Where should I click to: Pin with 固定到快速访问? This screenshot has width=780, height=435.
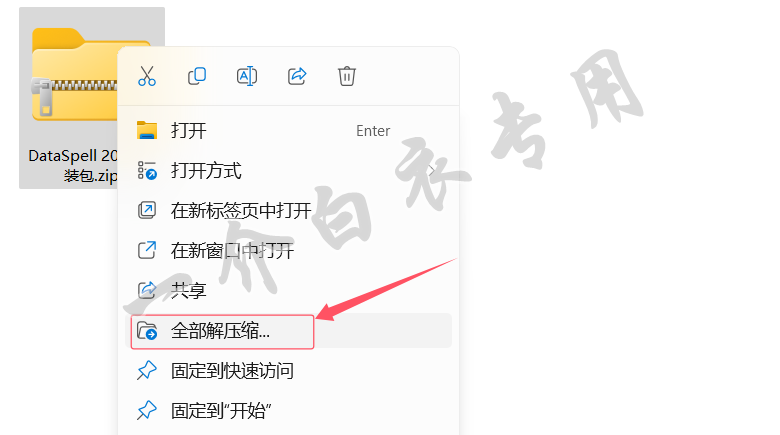tap(289, 371)
